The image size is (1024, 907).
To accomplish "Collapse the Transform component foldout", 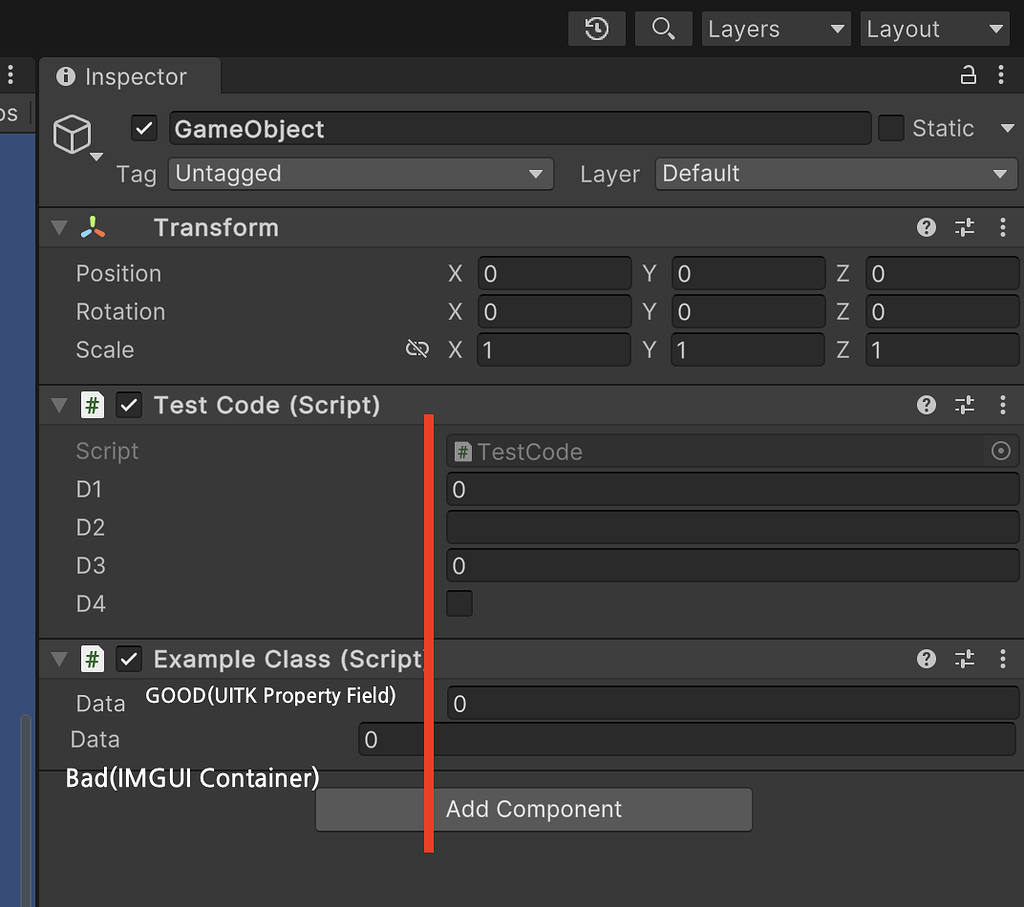I will 60,228.
